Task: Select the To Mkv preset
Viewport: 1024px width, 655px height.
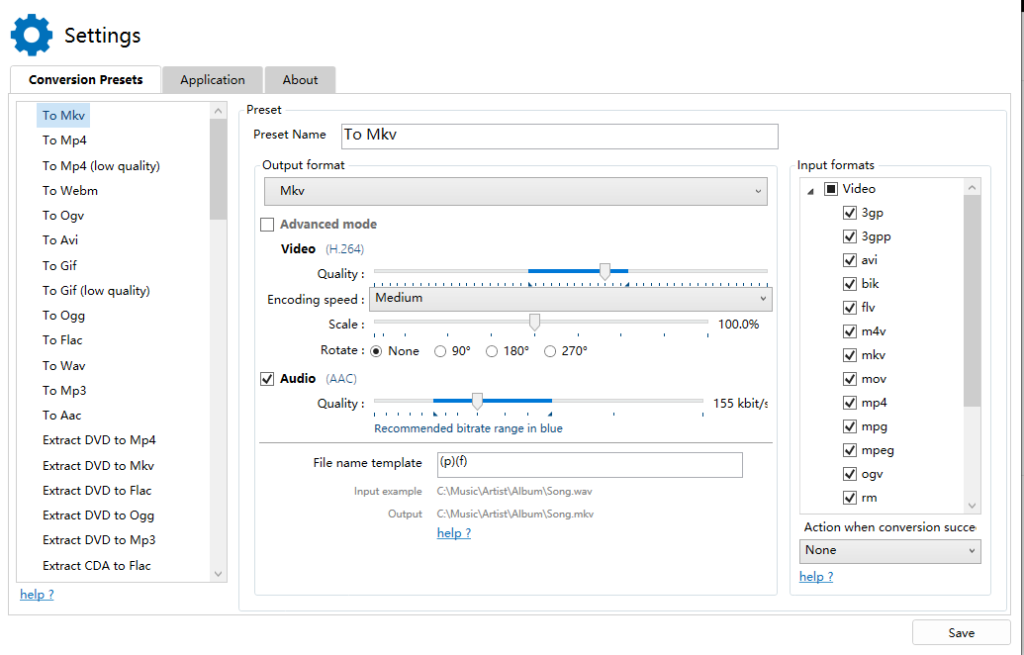Action: point(63,116)
